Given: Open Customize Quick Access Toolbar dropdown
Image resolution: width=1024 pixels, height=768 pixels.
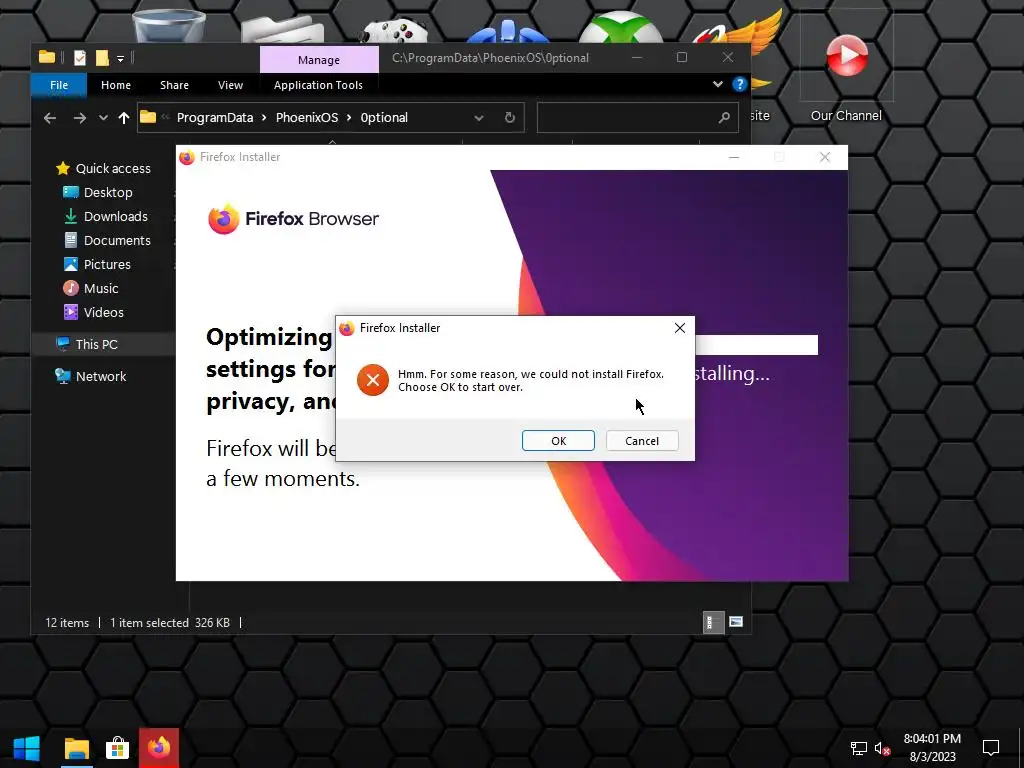Looking at the screenshot, I should click(120, 59).
